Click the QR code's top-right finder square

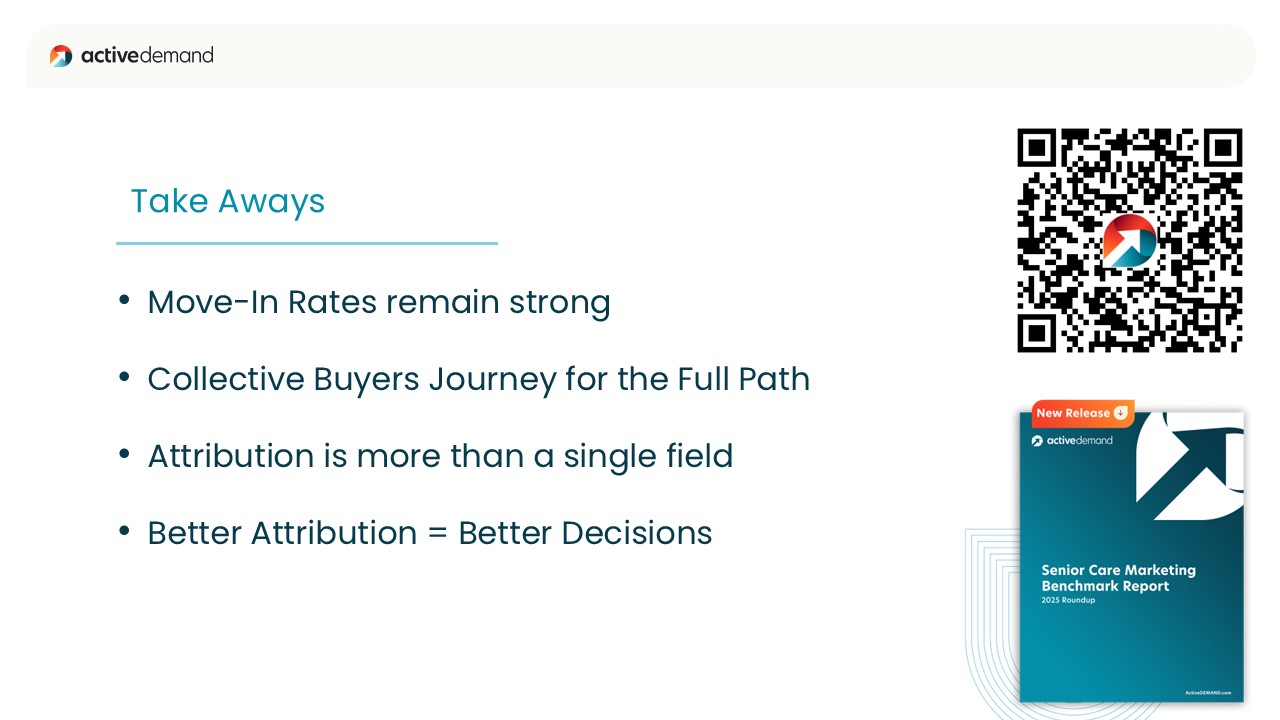tap(1222, 149)
